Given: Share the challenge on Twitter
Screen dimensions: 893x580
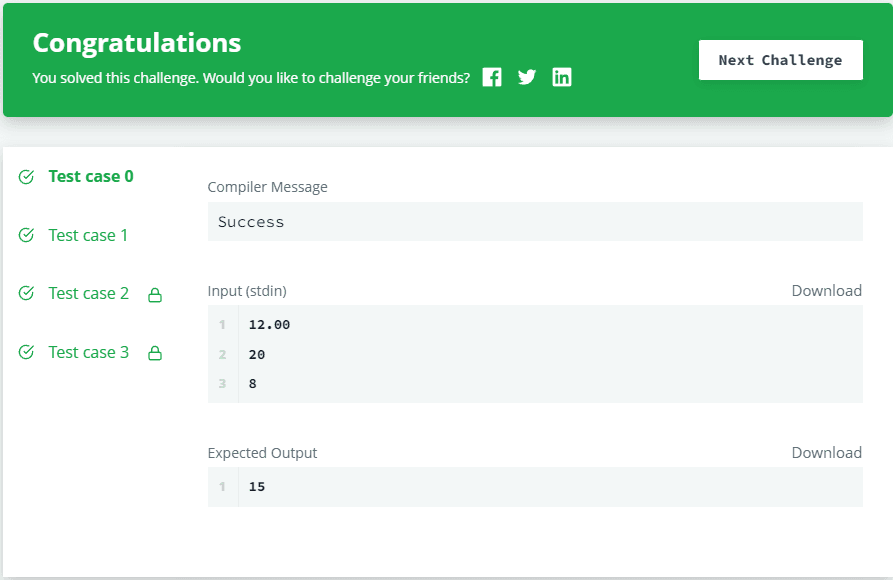Looking at the screenshot, I should [527, 77].
